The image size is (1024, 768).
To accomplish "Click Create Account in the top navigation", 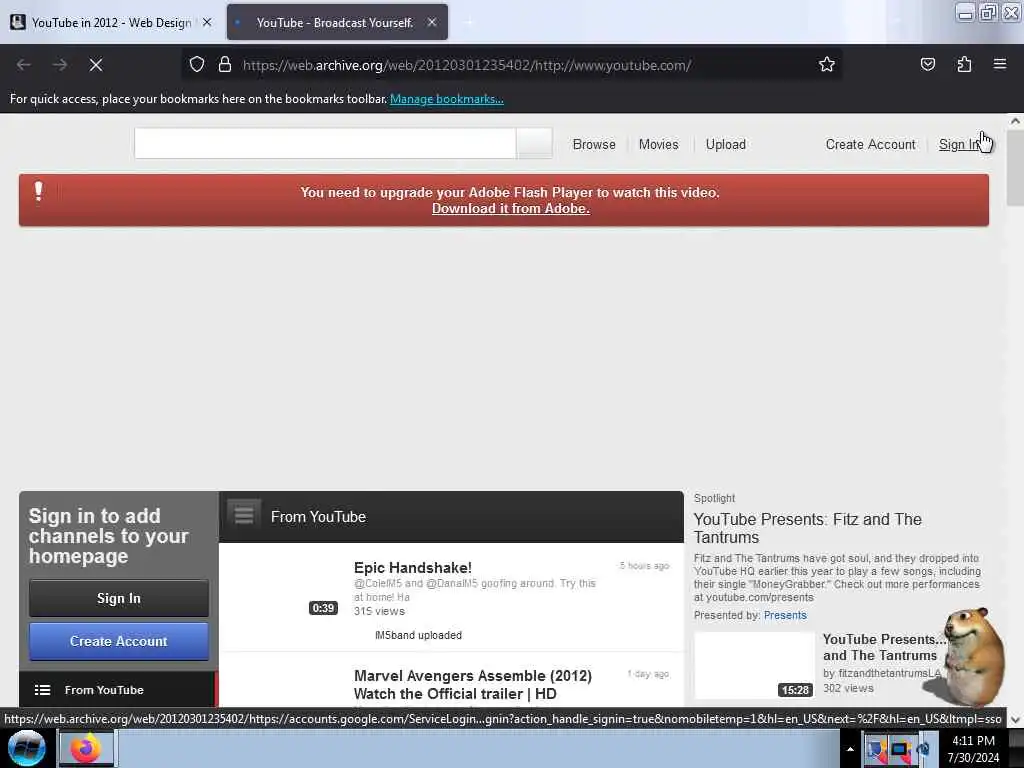I will (x=871, y=144).
